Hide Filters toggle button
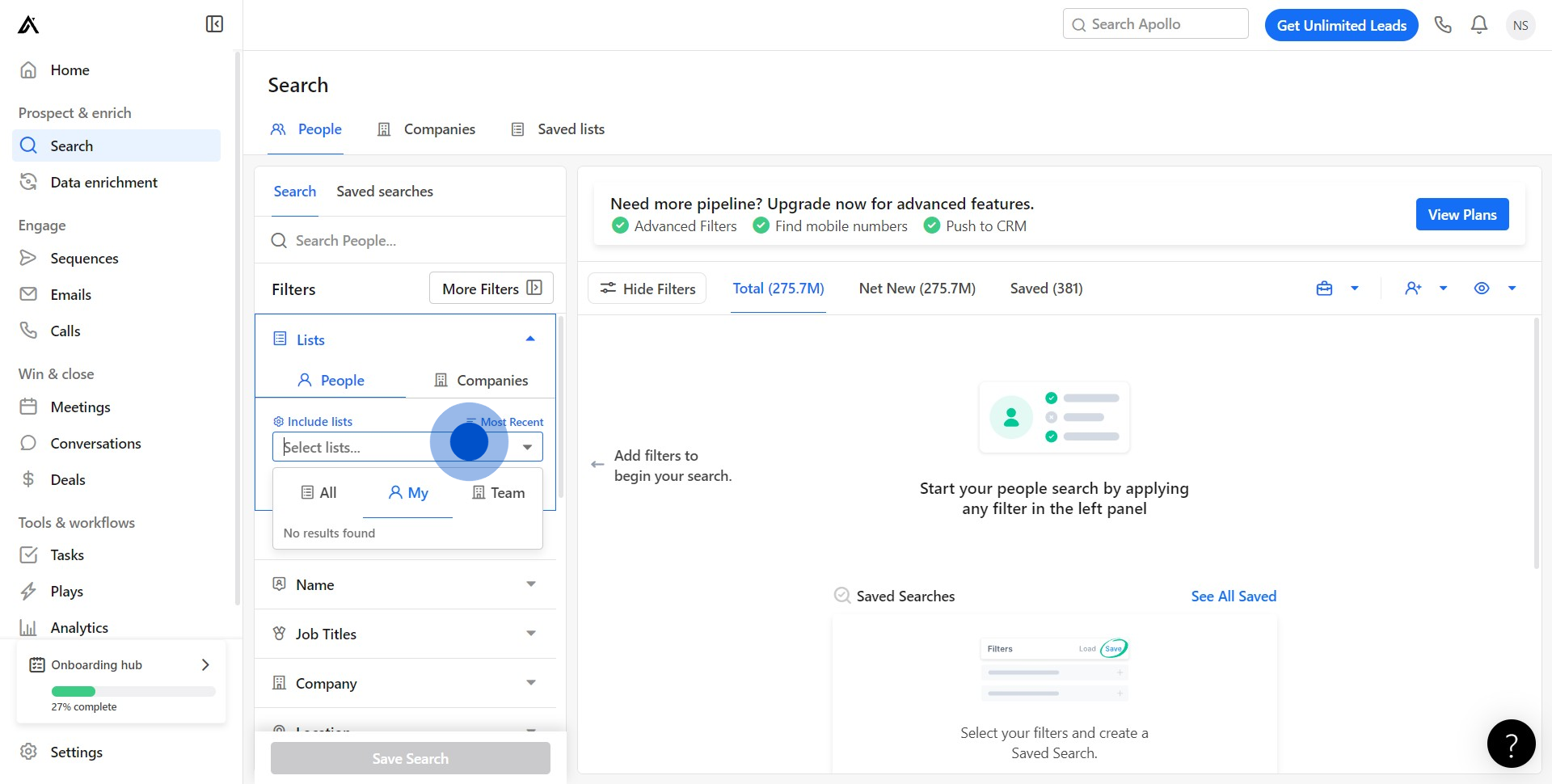Viewport: 1552px width, 784px height. [x=647, y=289]
